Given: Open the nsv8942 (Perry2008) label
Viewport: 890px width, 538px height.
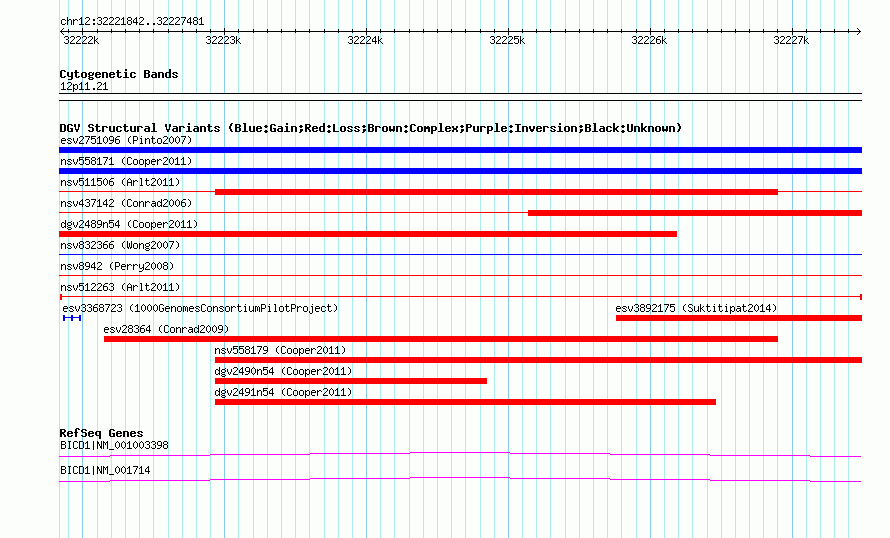Looking at the screenshot, I should [x=117, y=266].
